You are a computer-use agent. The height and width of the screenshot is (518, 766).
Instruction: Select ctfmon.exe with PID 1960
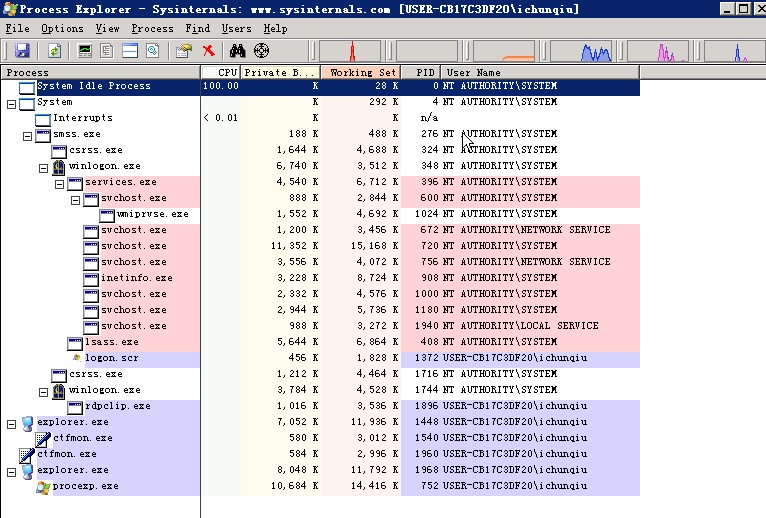pyautogui.click(x=320, y=454)
